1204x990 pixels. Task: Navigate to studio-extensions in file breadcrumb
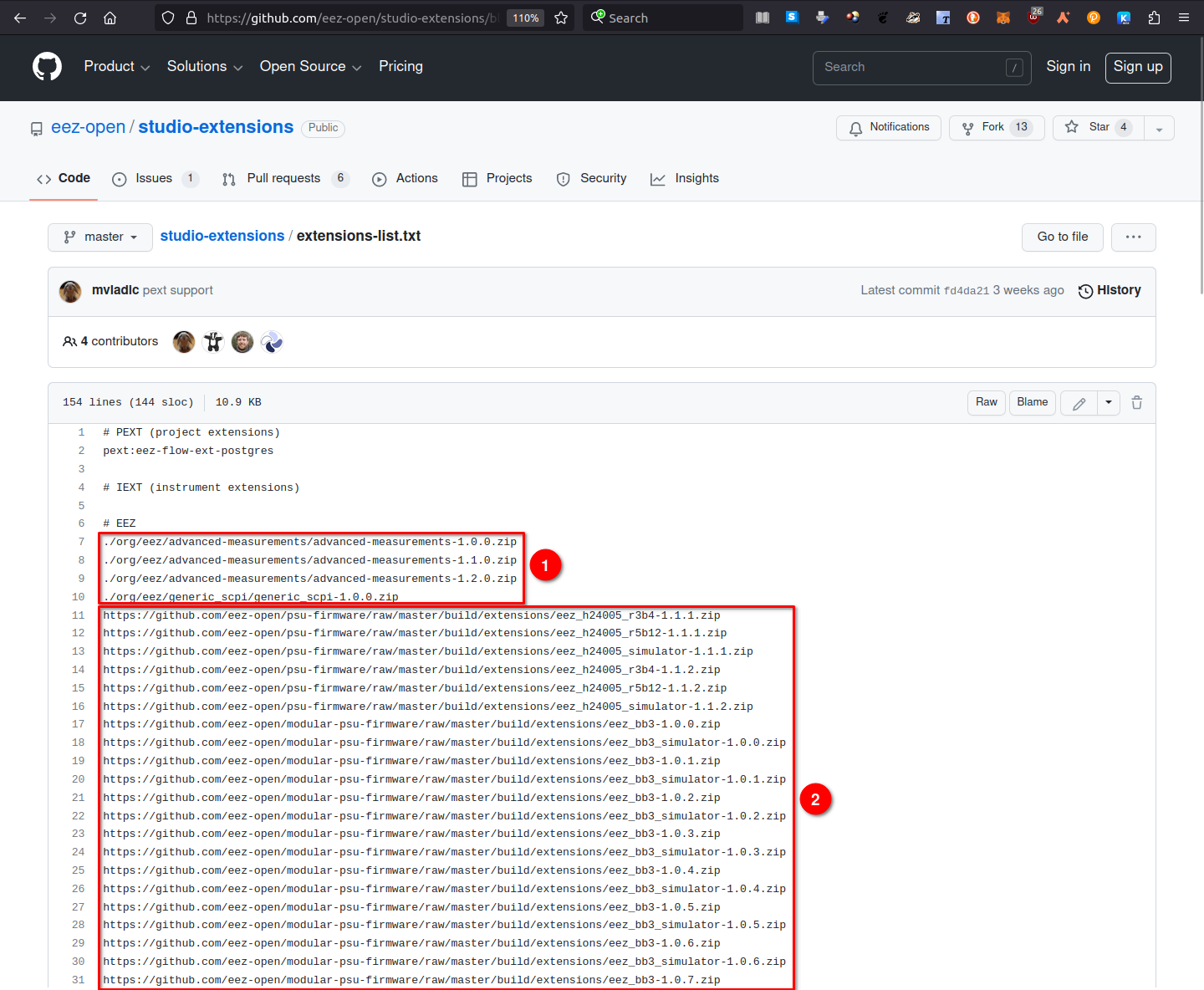pos(222,237)
